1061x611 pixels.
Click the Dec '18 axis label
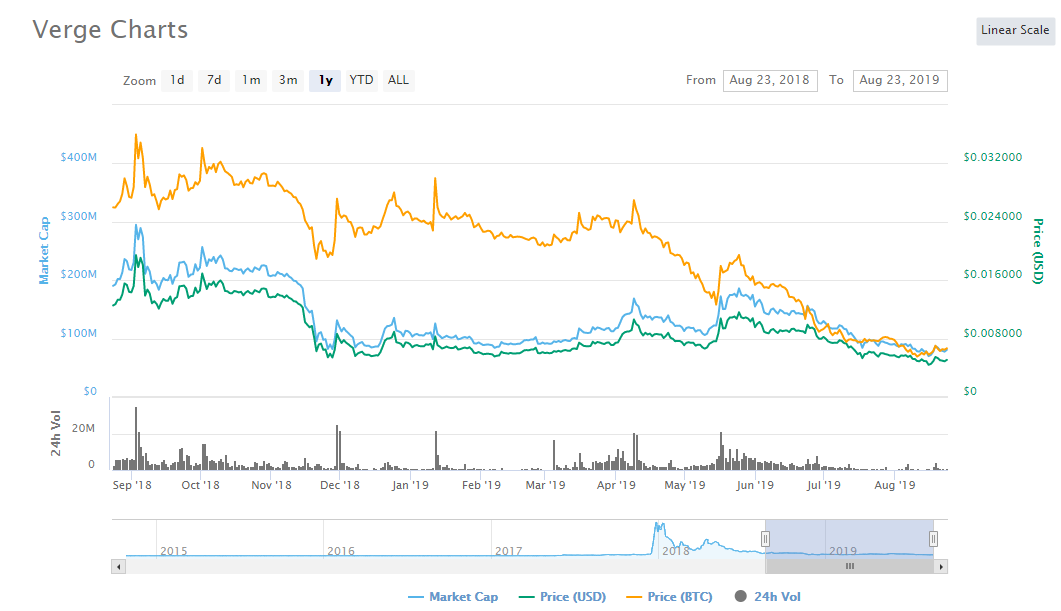(x=340, y=485)
